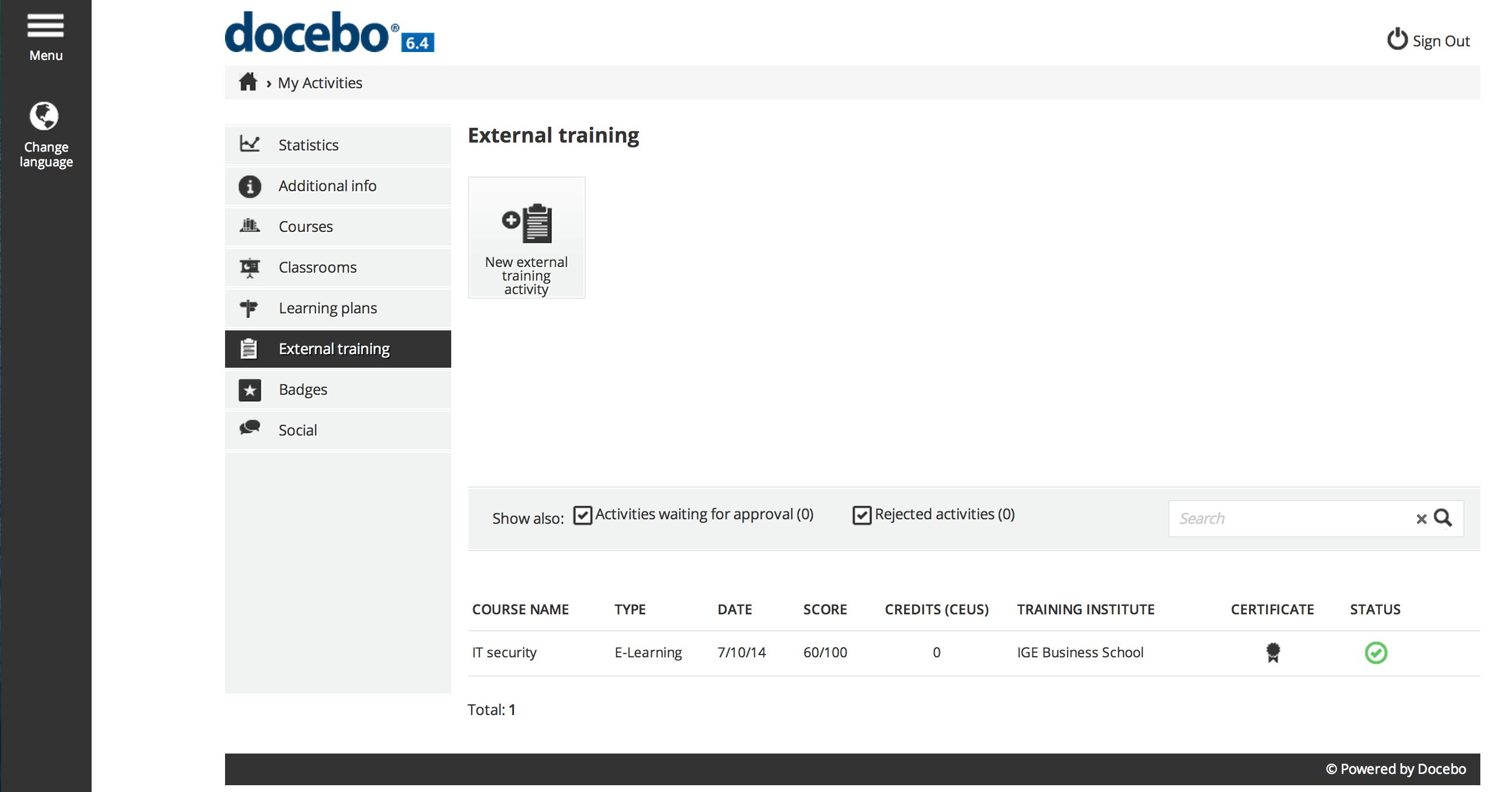Click the Social chat bubbles icon
The width and height of the screenshot is (1512, 792).
pos(249,428)
